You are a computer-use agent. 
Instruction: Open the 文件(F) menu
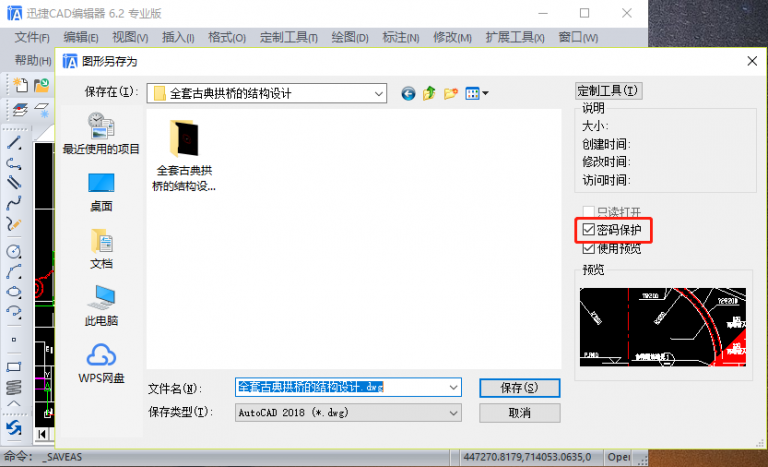[x=32, y=37]
